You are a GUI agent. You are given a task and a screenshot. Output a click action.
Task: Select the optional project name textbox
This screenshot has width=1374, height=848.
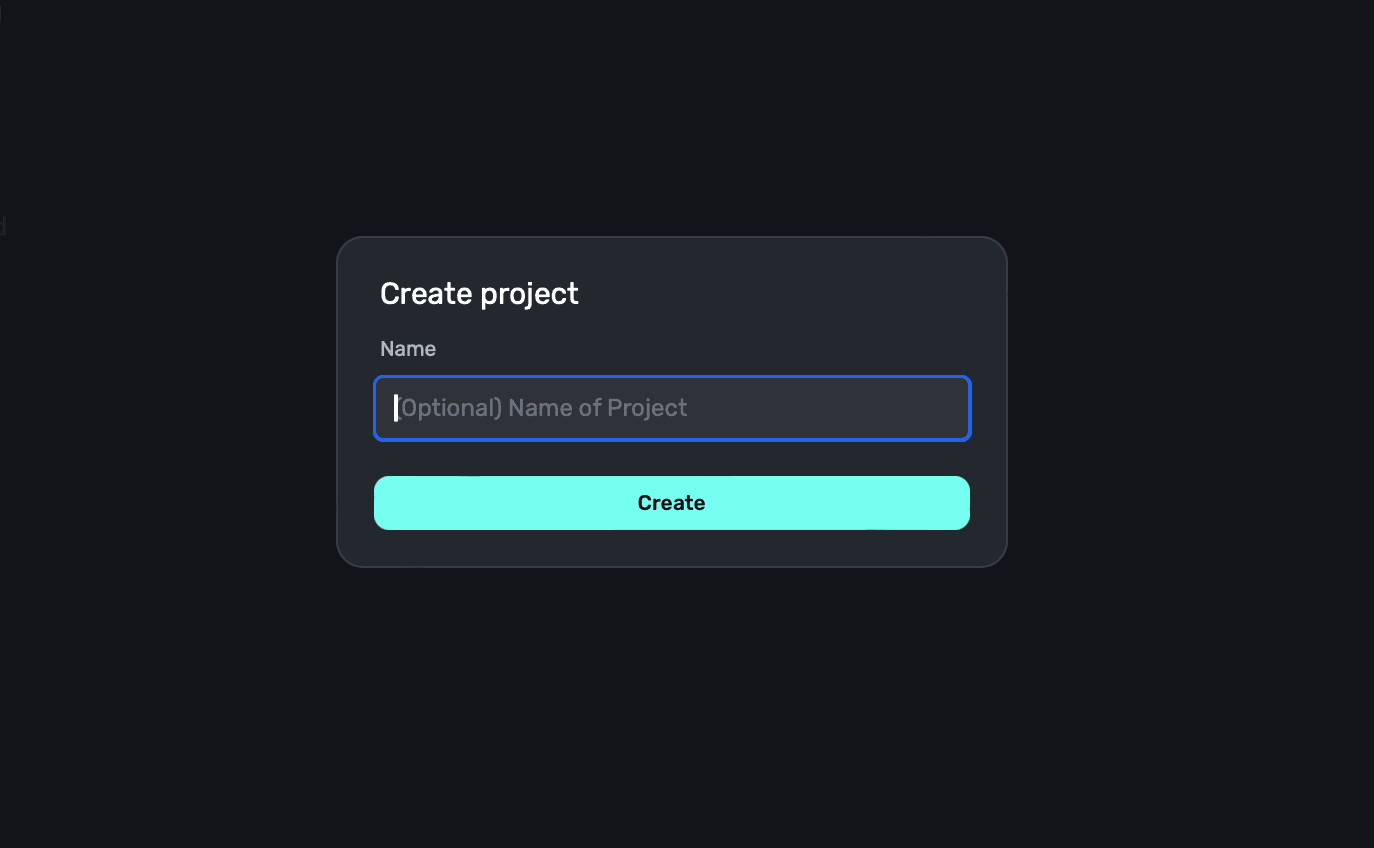click(671, 408)
